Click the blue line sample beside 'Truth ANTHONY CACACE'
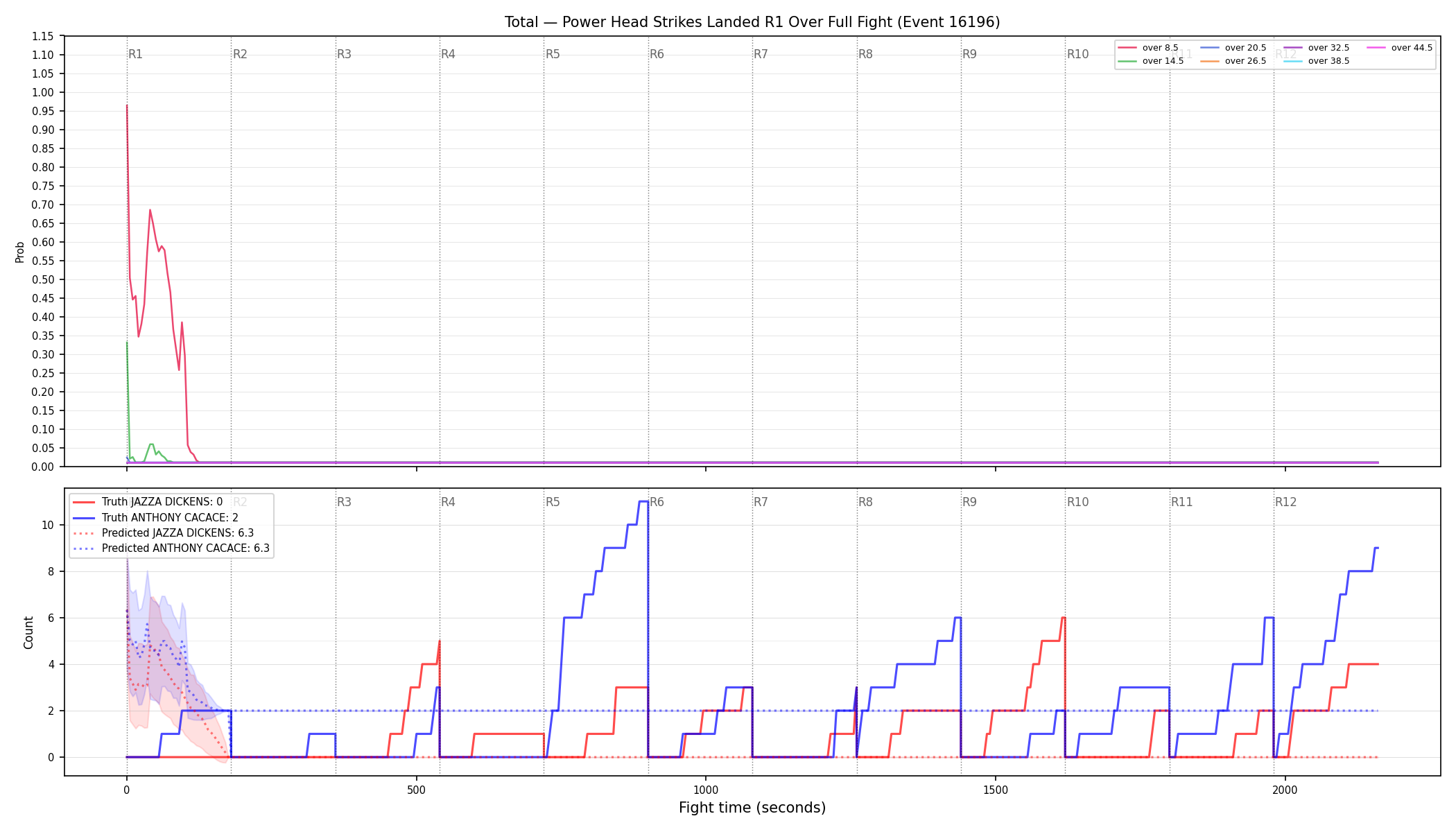1456x832 pixels. click(84, 518)
